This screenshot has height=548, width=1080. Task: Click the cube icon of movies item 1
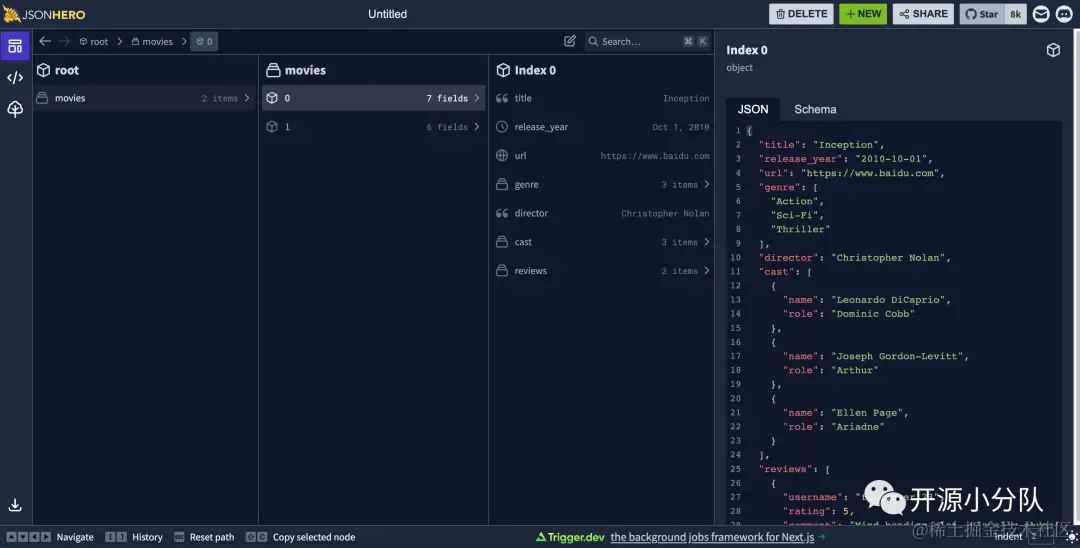click(272, 127)
